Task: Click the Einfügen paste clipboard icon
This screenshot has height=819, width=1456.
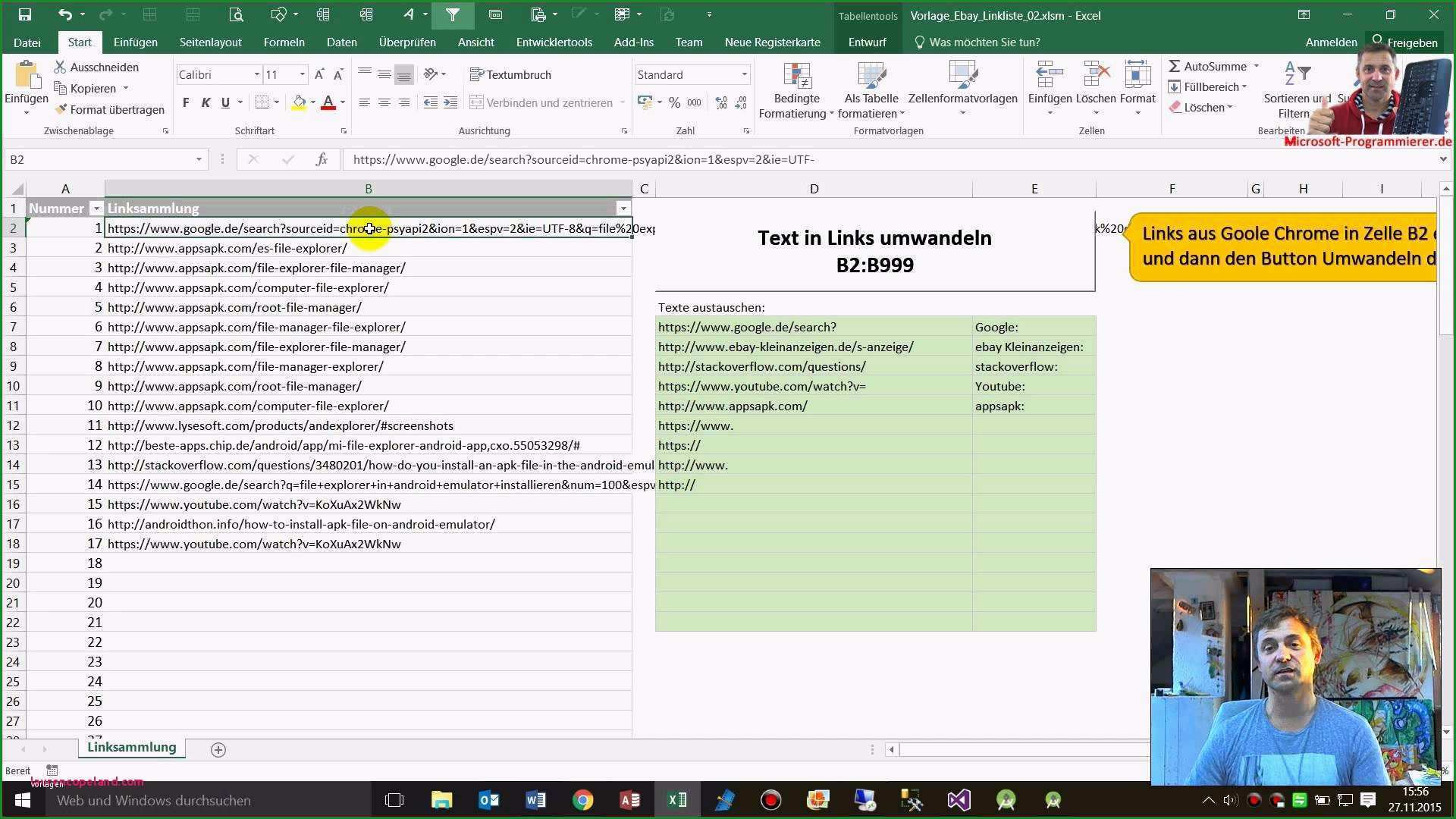Action: 27,75
